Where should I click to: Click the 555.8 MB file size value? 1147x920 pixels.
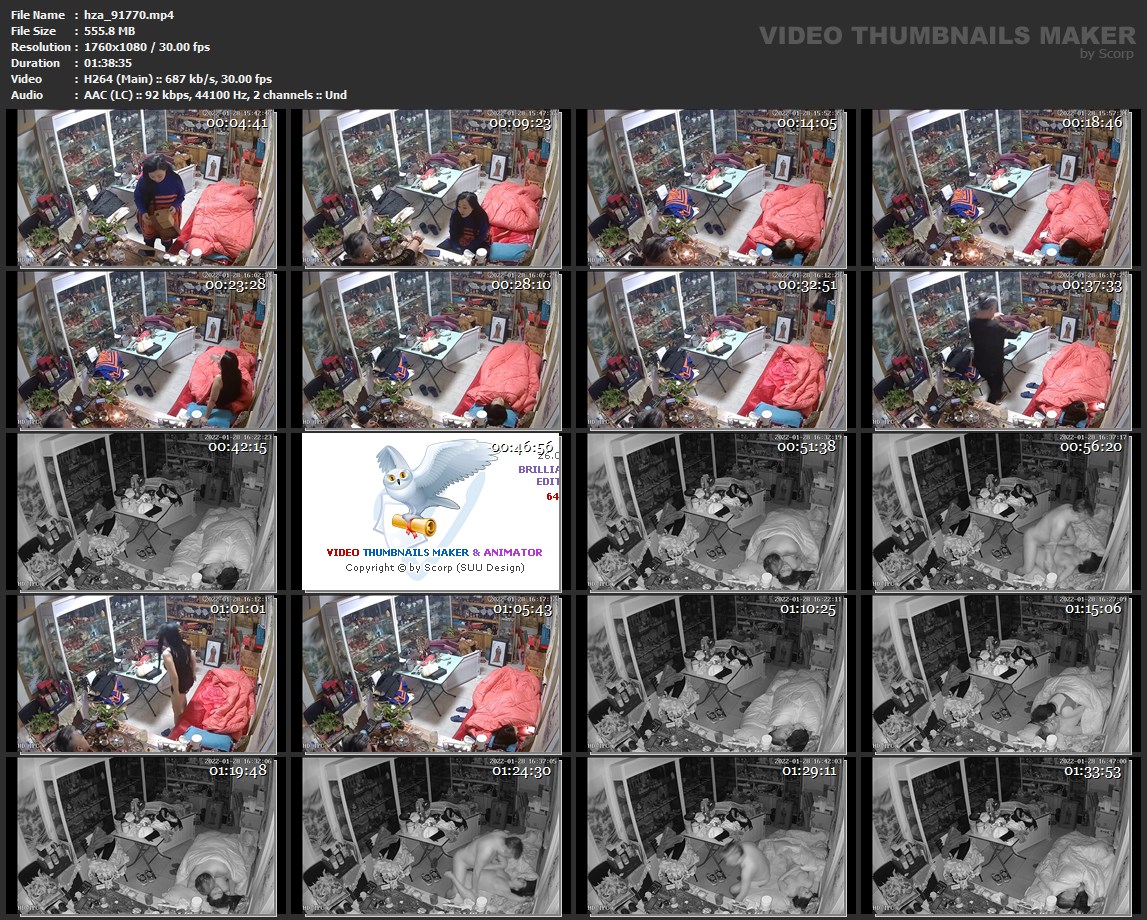coord(104,31)
